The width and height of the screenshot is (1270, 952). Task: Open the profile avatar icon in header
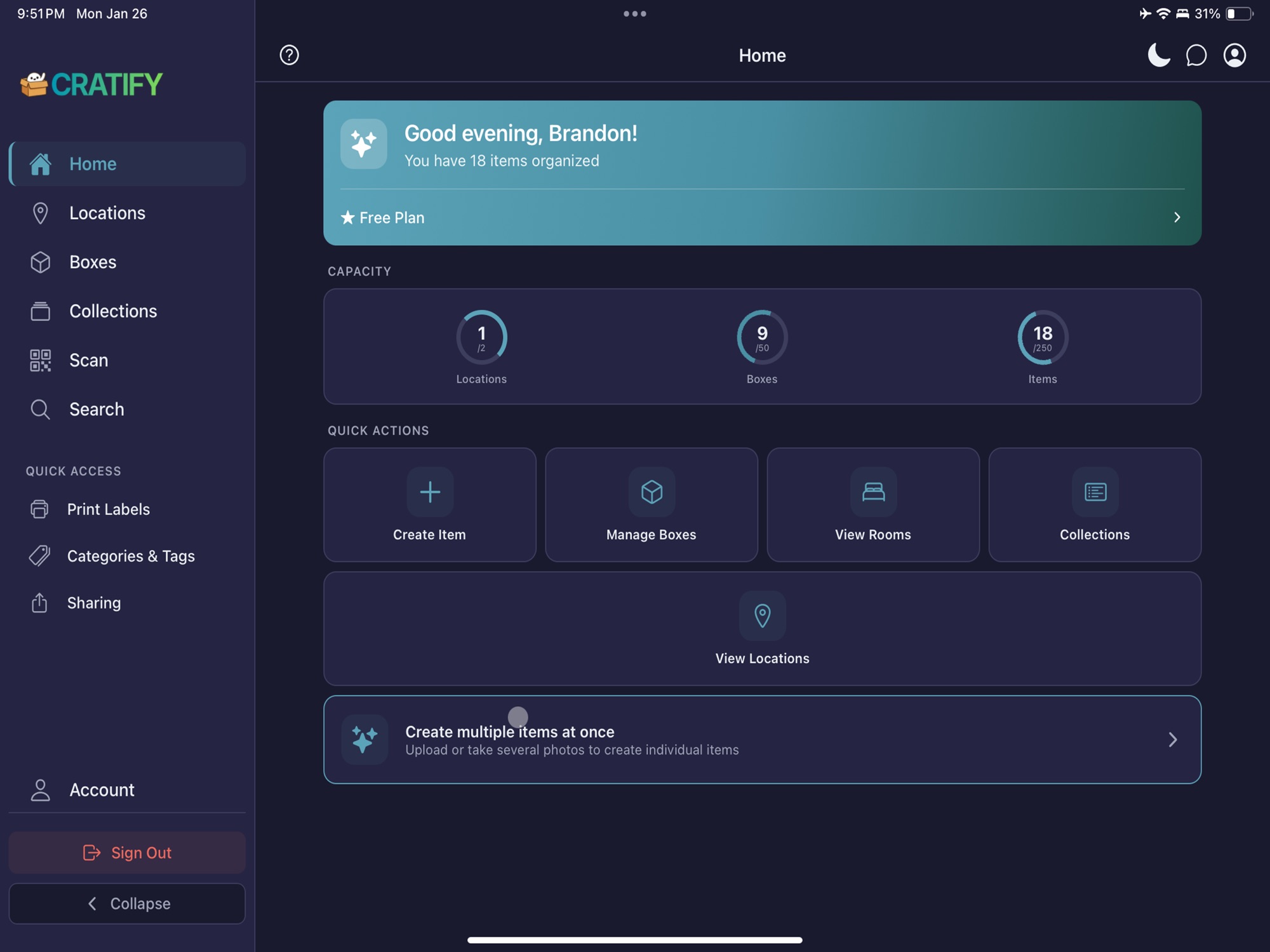click(1234, 55)
